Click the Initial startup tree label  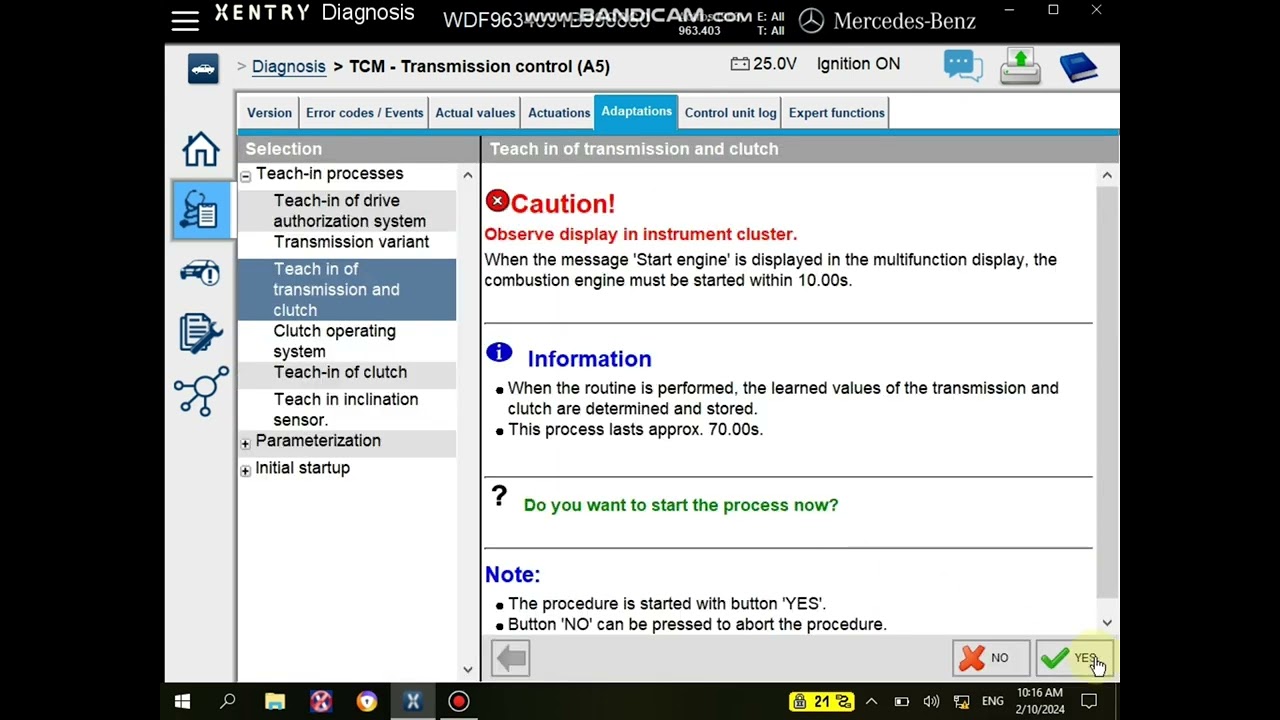302,468
